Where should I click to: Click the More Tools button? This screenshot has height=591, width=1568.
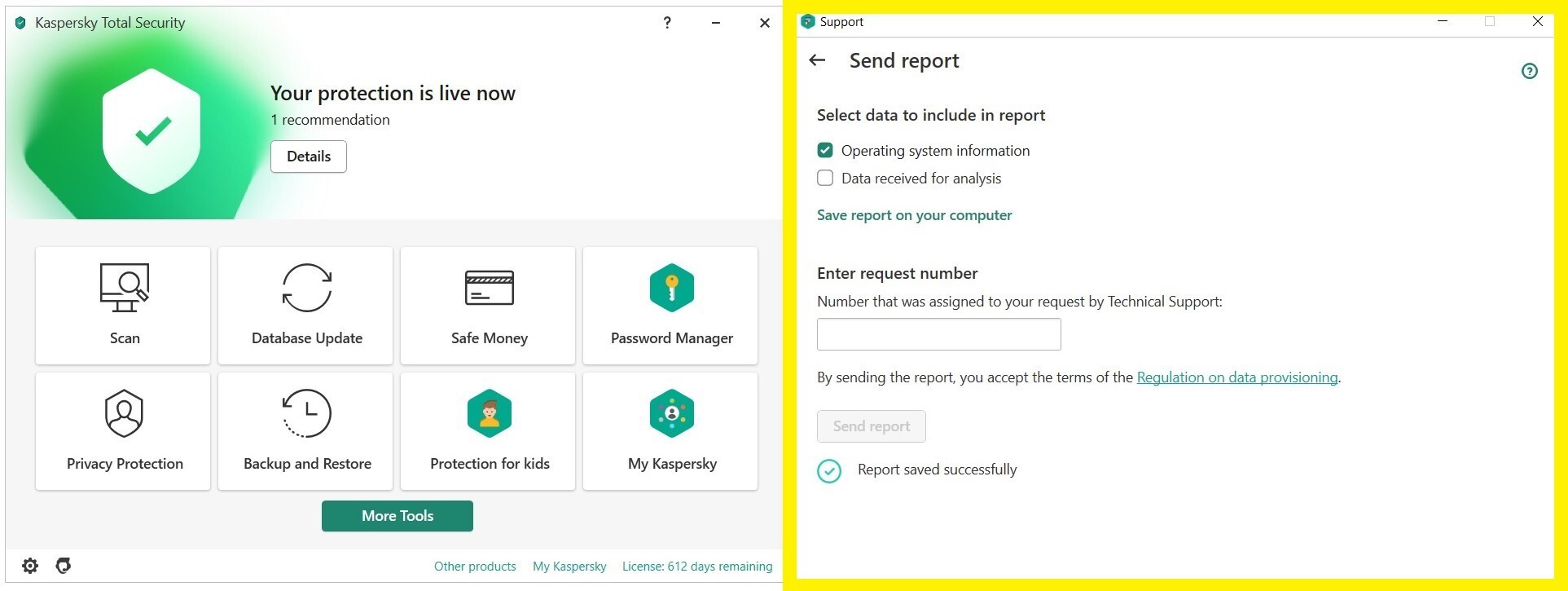tap(397, 516)
